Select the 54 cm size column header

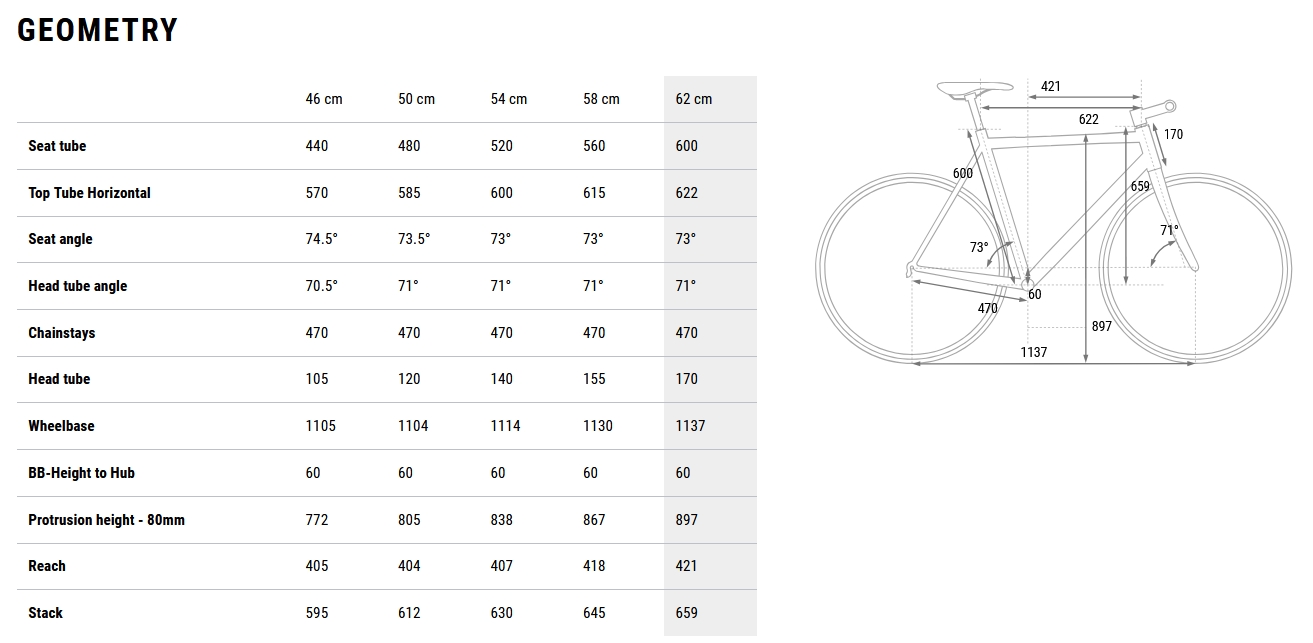[x=508, y=99]
